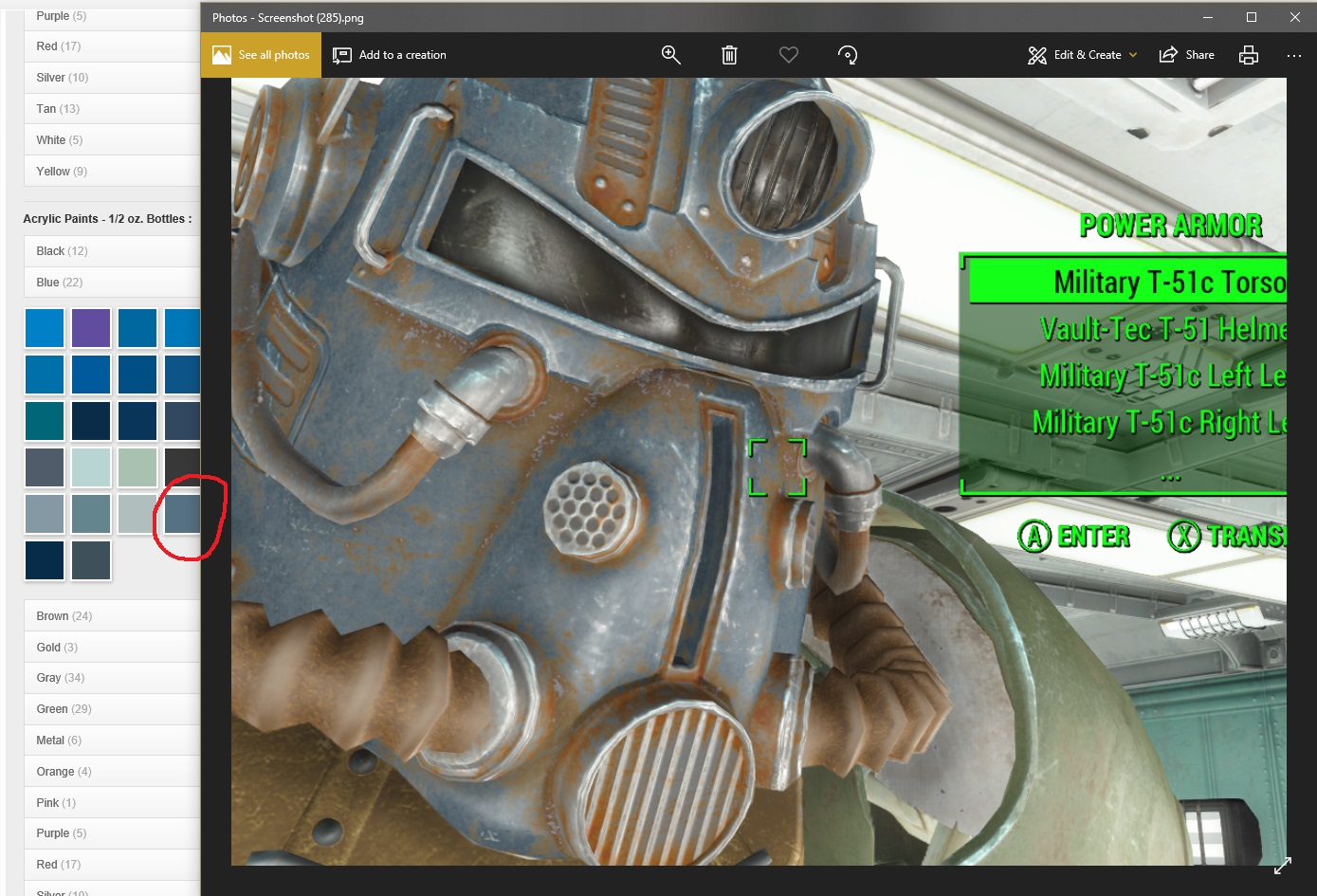Screen dimensions: 1317x896
Task: Expand the Yellow (9) color category
Action: pyautogui.click(x=112, y=172)
